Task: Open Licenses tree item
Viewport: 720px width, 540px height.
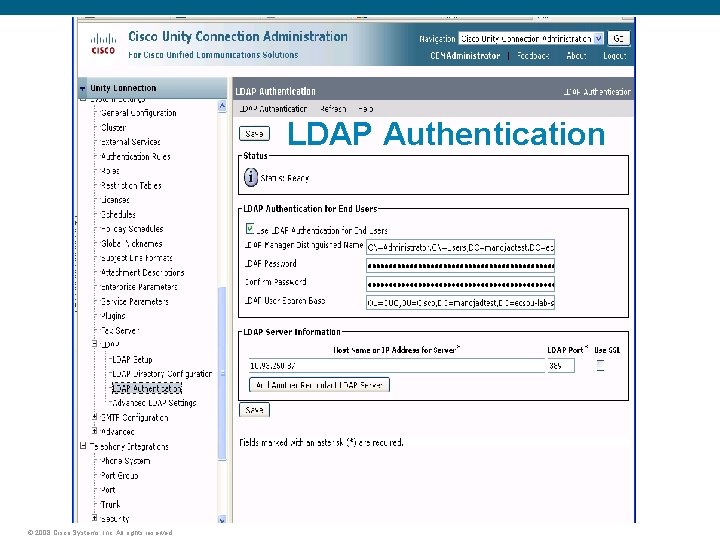Action: (115, 200)
